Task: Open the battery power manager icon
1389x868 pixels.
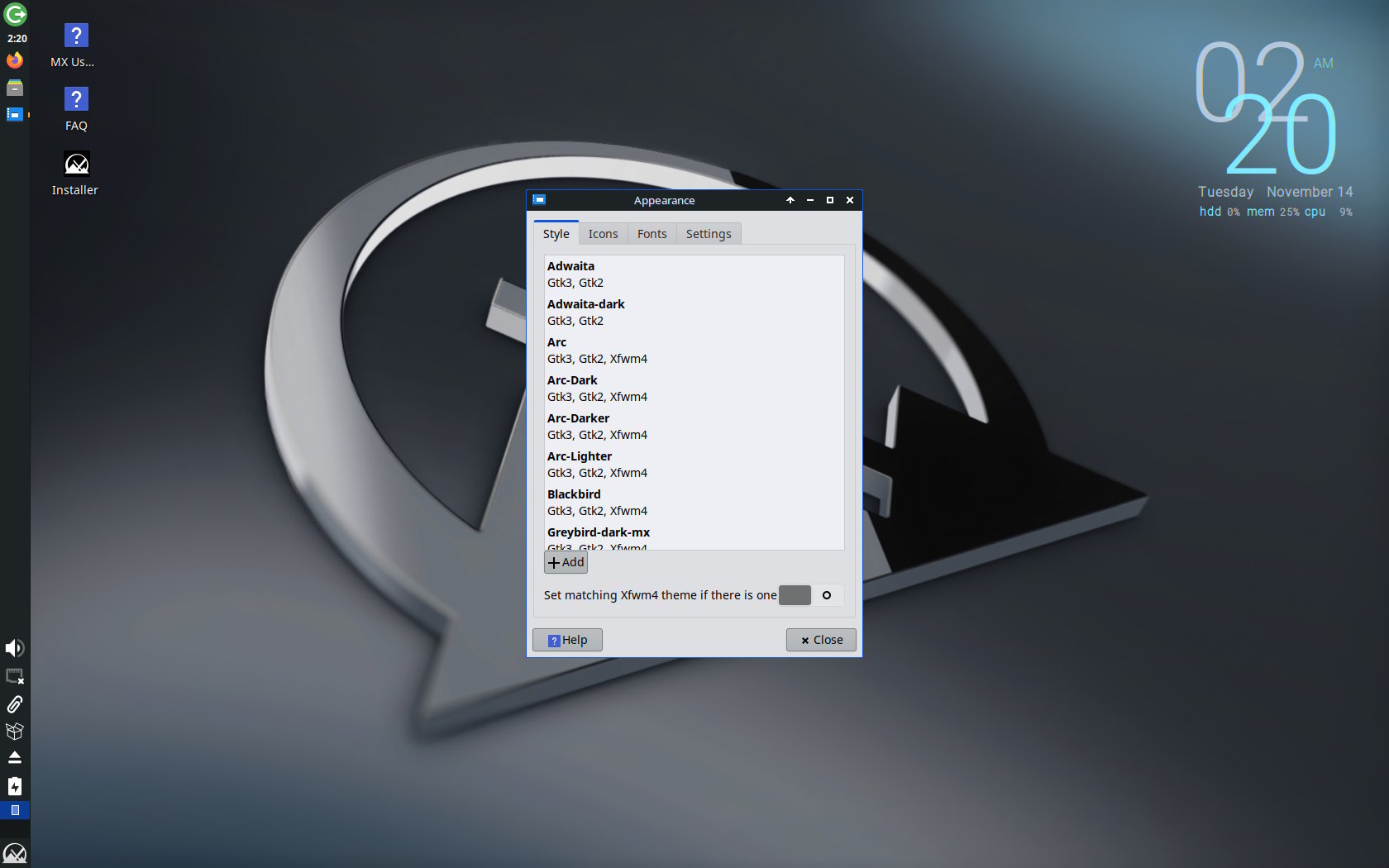Action: (x=15, y=785)
